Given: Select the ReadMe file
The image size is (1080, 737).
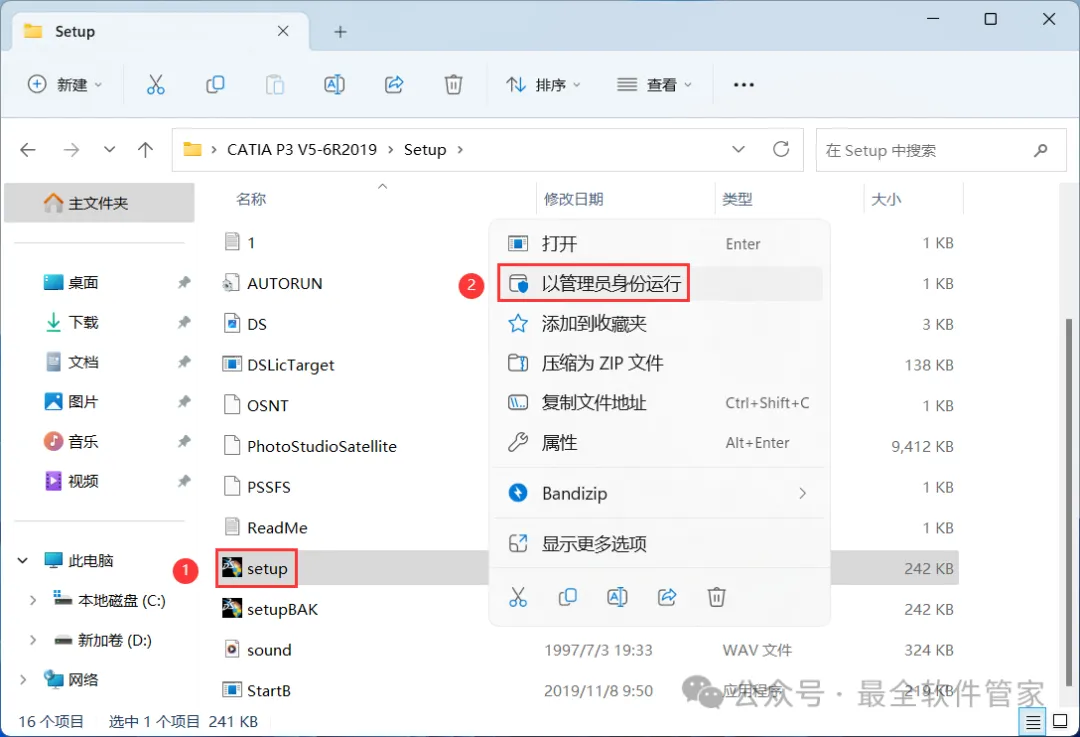Looking at the screenshot, I should click(277, 528).
